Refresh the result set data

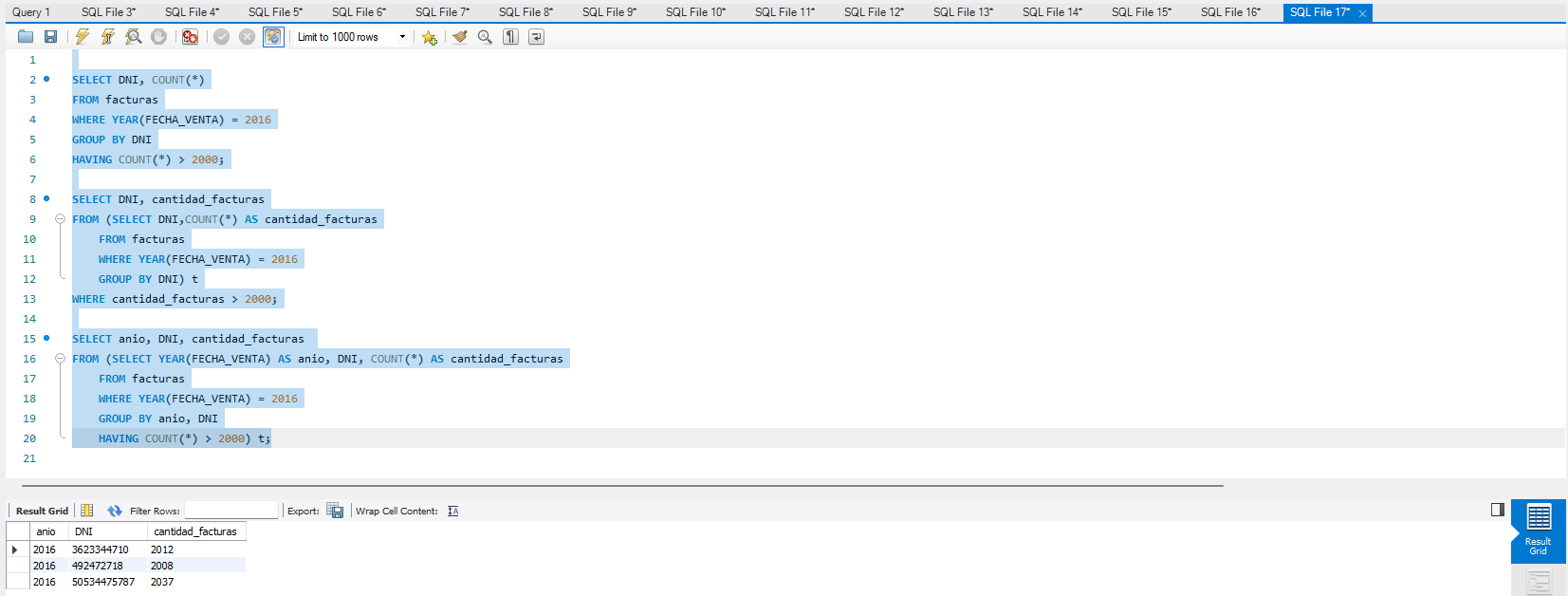click(x=115, y=511)
